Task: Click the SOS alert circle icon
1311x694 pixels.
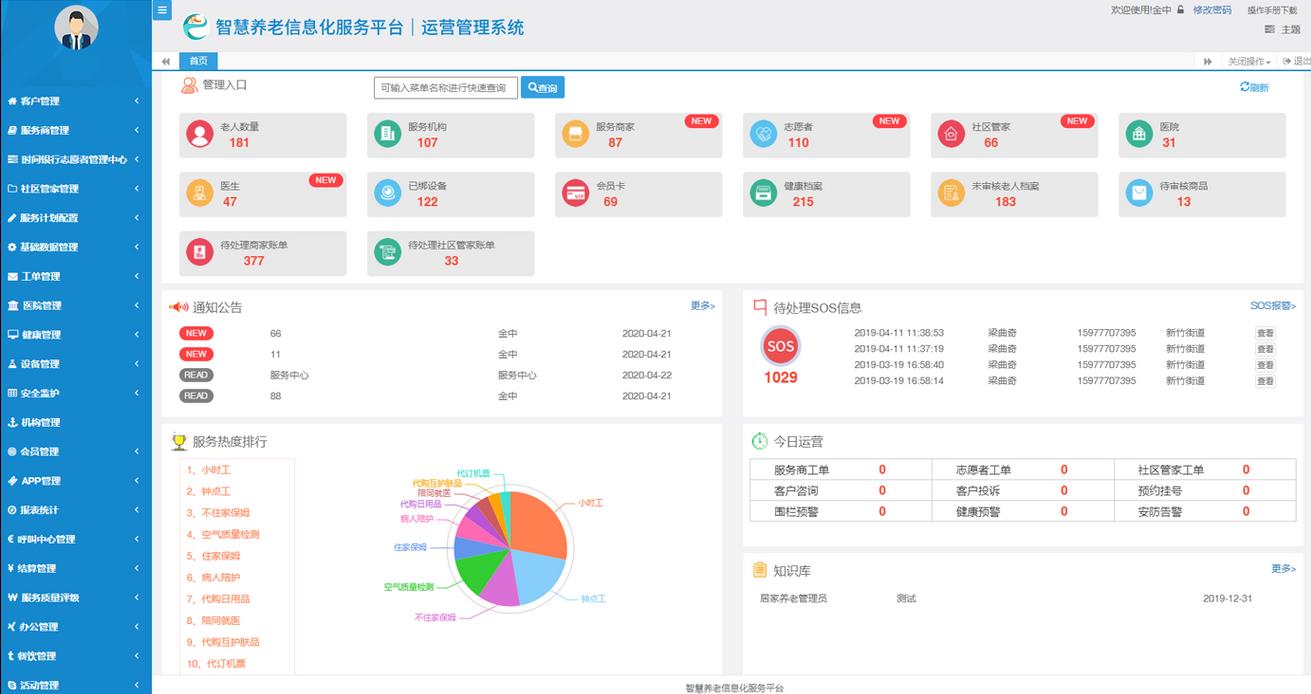Action: pyautogui.click(x=780, y=347)
